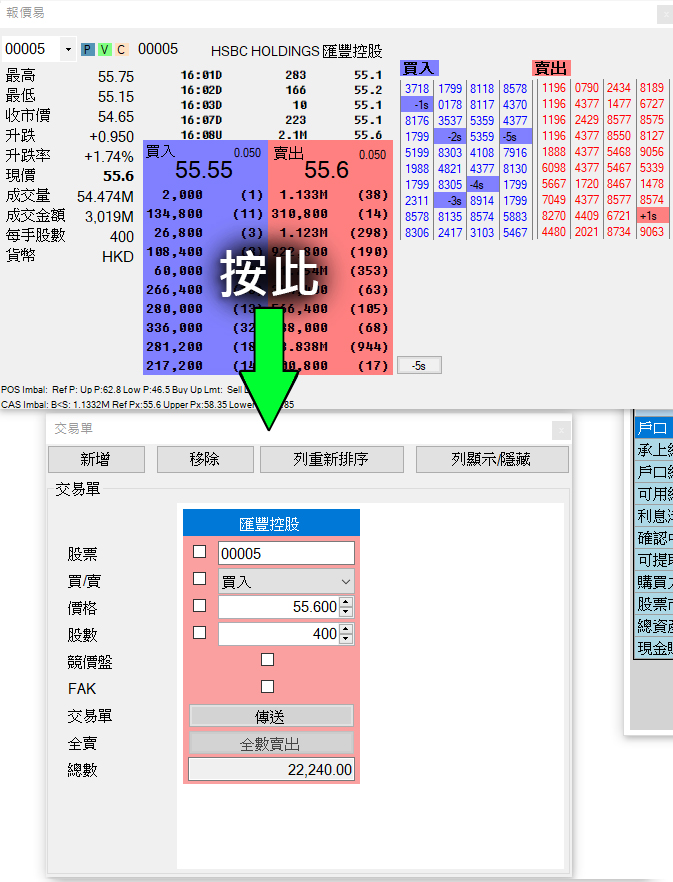The height and width of the screenshot is (882, 673).
Task: Click the highlighted -1s buy broker cell
Action: click(x=417, y=105)
